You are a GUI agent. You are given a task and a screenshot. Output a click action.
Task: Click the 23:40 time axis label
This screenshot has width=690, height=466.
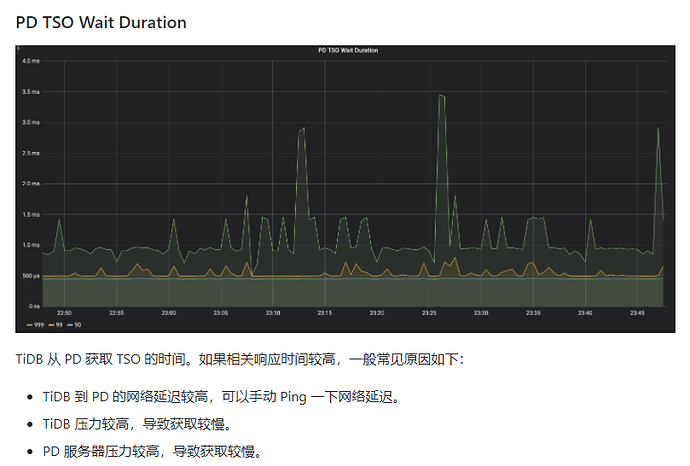point(585,313)
